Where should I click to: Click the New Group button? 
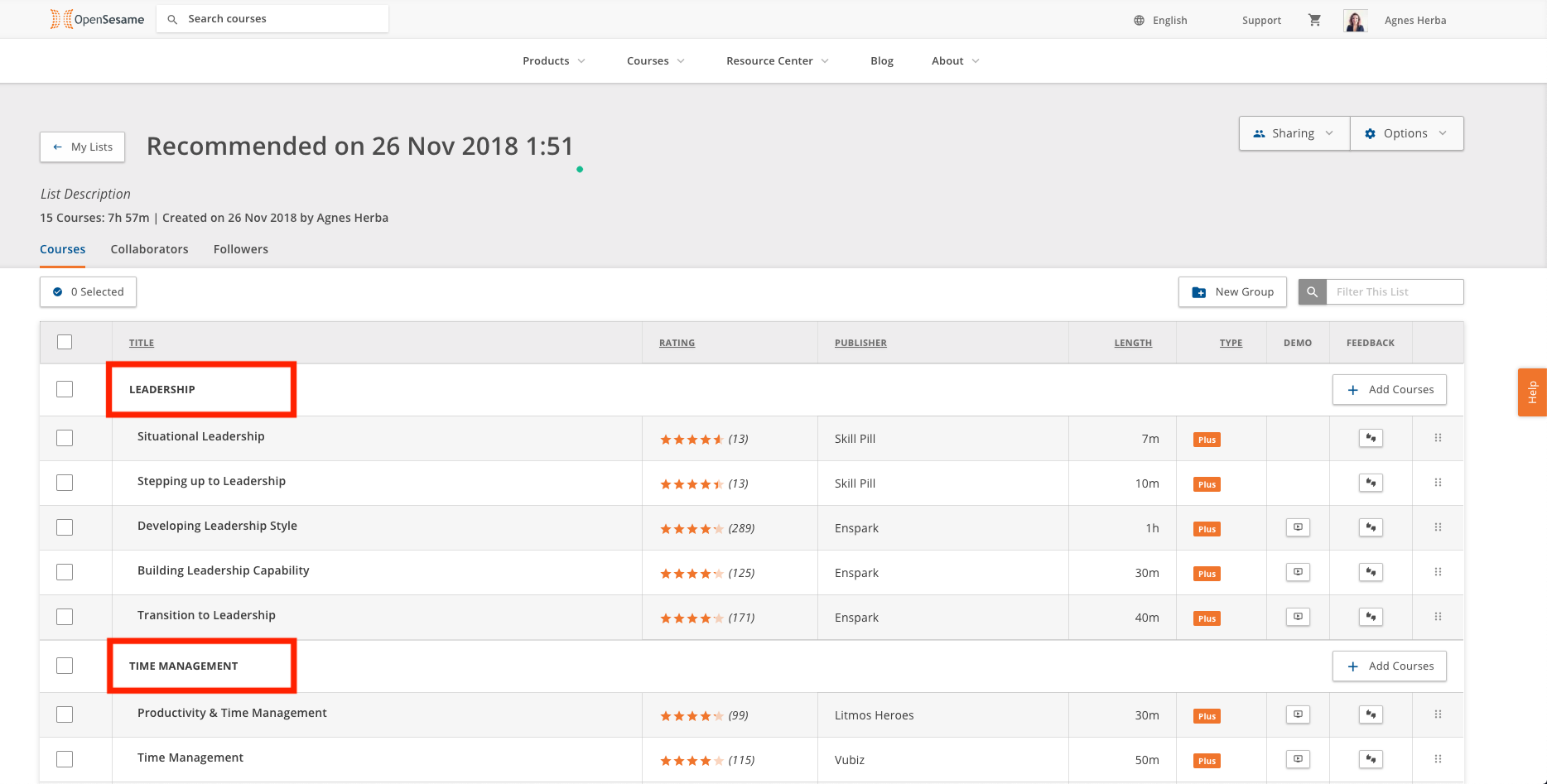click(1232, 292)
